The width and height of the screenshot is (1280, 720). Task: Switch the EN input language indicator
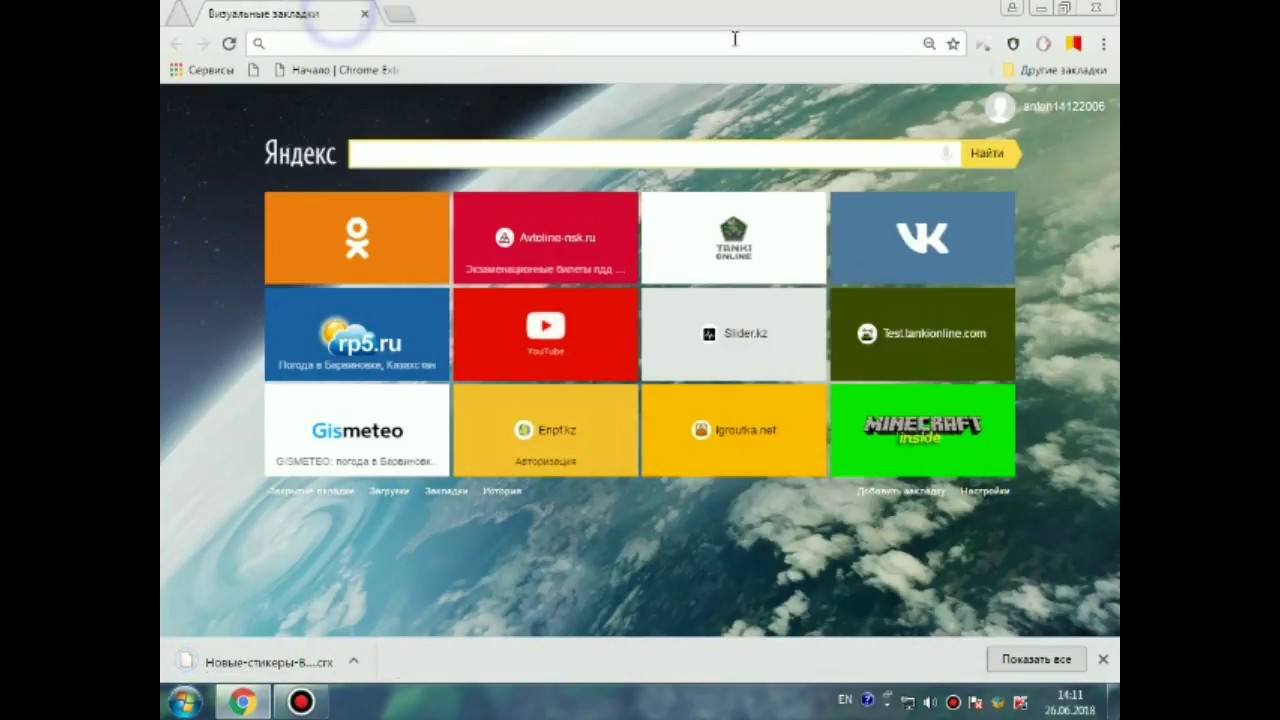pyautogui.click(x=845, y=700)
